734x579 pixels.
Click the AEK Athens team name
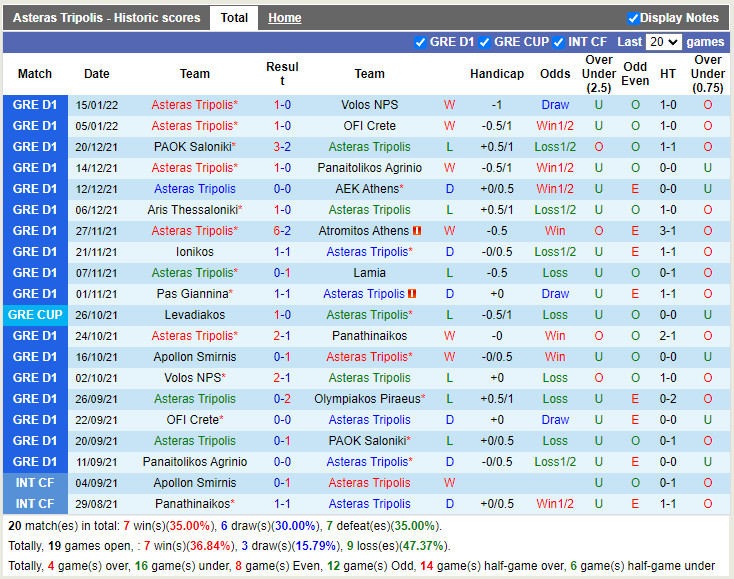pos(367,189)
